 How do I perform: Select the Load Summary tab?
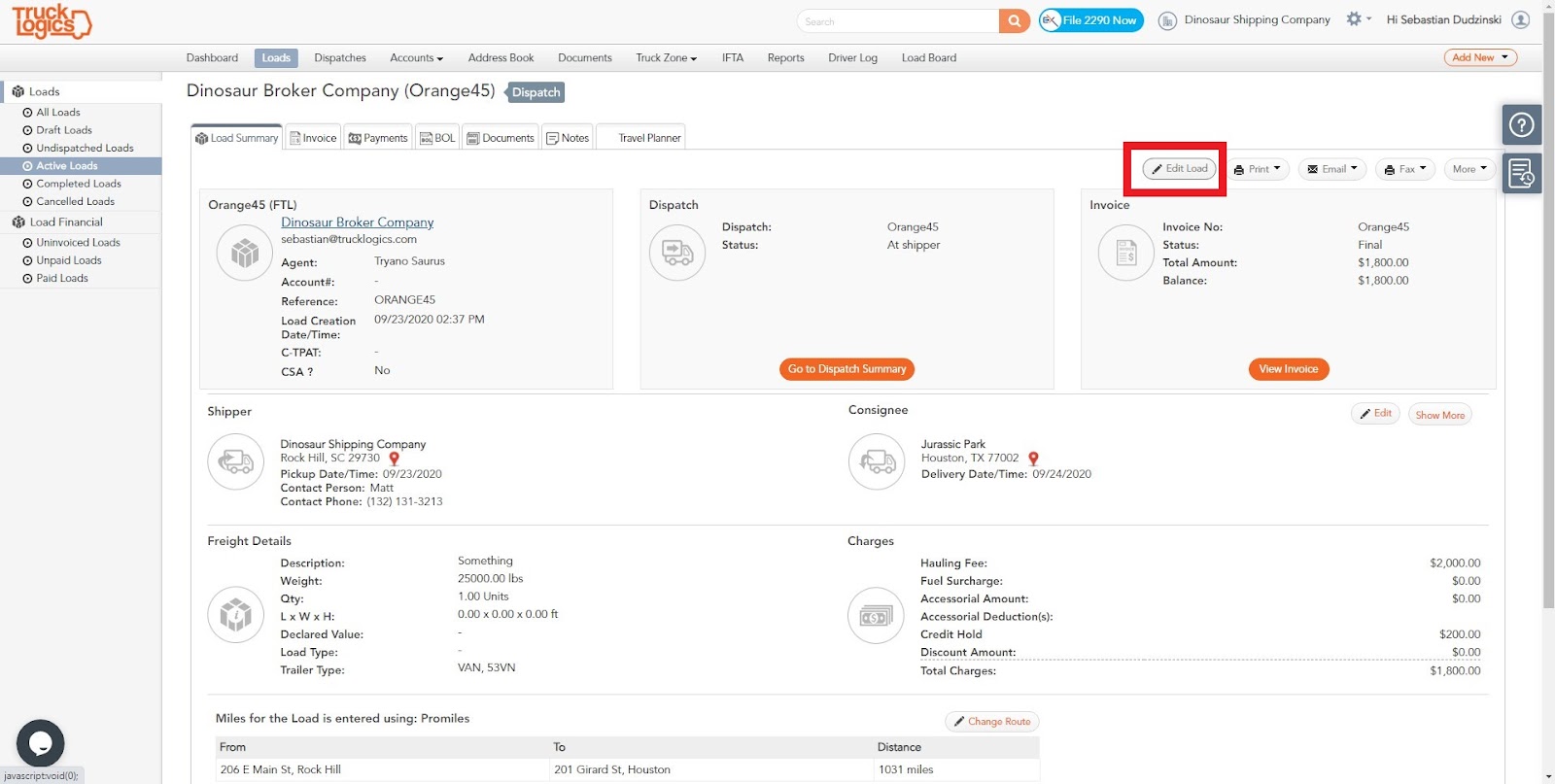click(237, 138)
